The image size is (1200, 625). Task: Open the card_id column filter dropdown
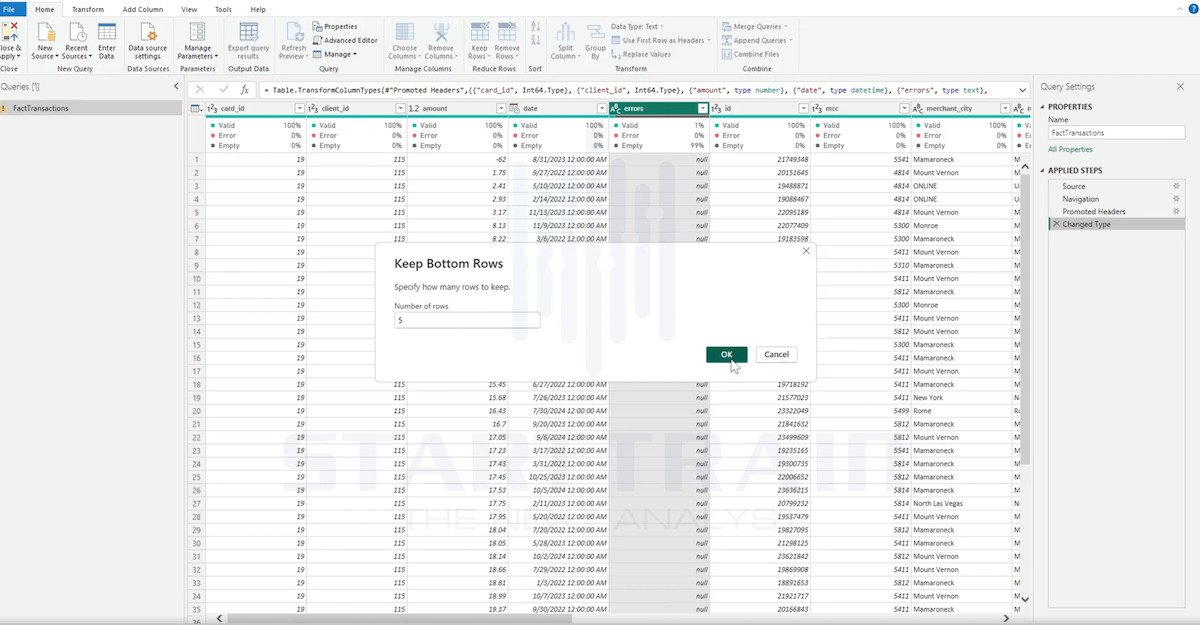[299, 108]
